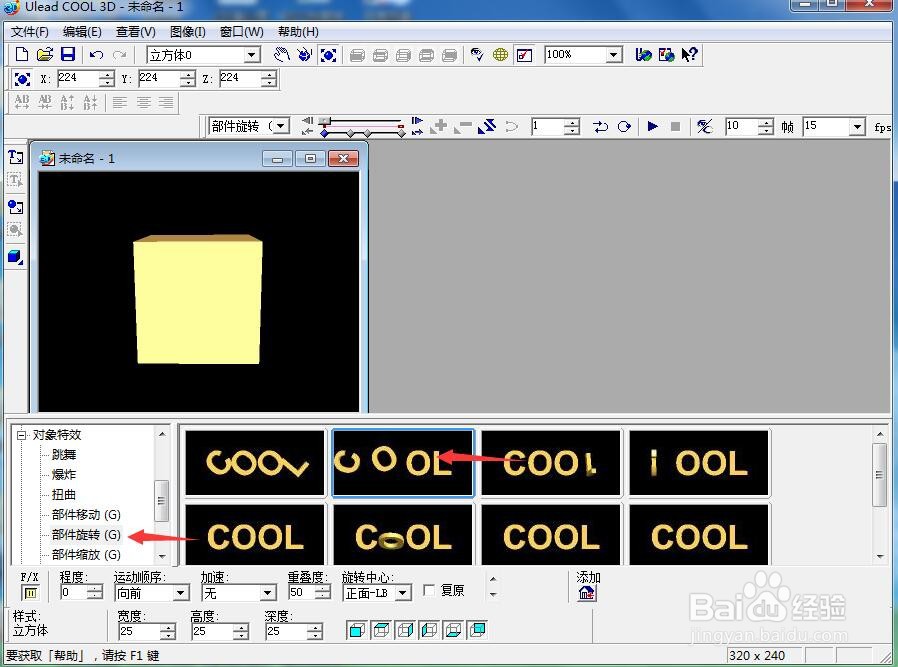Screen dimensions: 898x667
Task: Toggle loop mode icon
Action: 624,127
